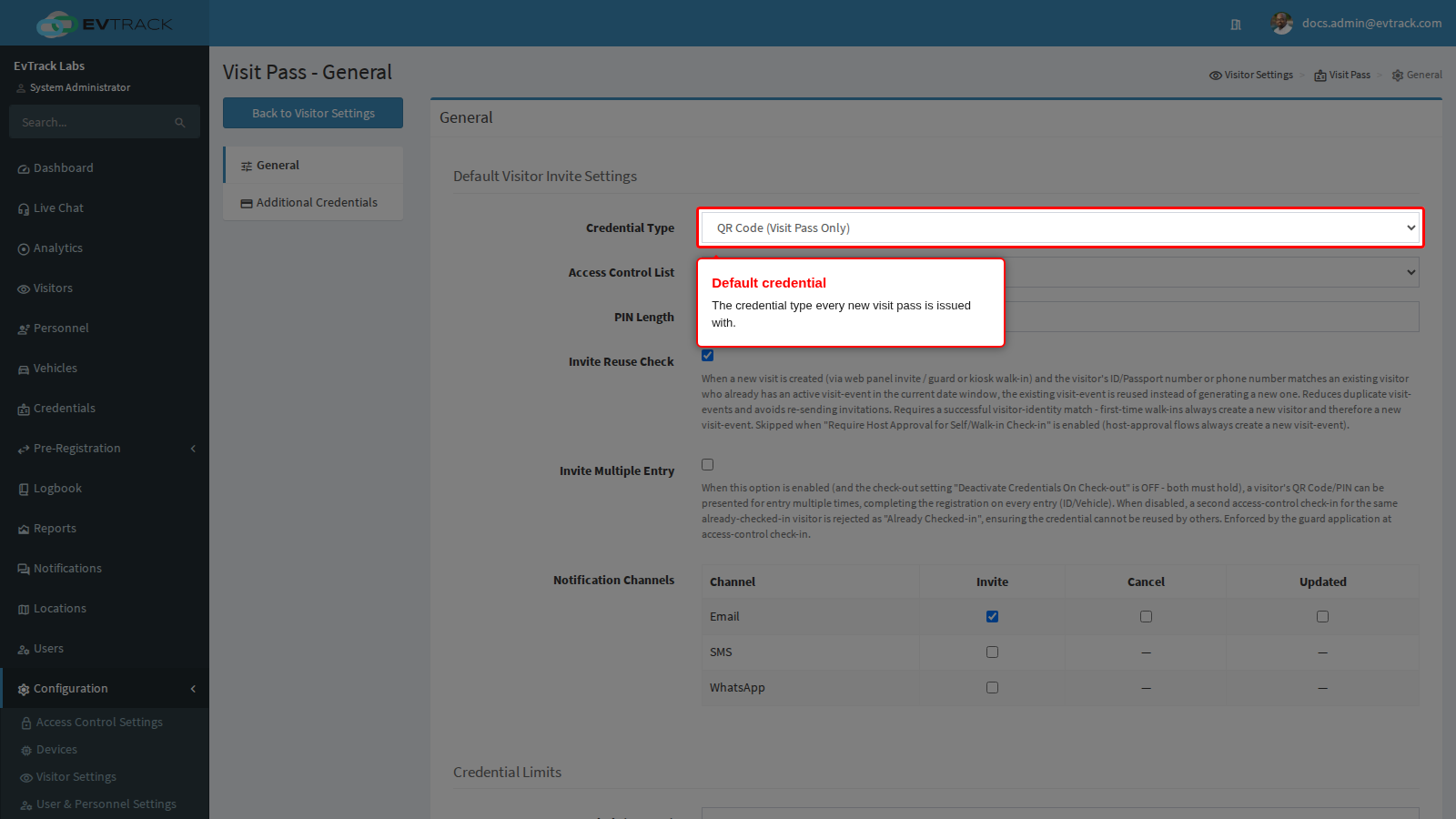1456x819 pixels.
Task: Enable the Invite Multiple Entry checkbox
Action: tap(707, 464)
